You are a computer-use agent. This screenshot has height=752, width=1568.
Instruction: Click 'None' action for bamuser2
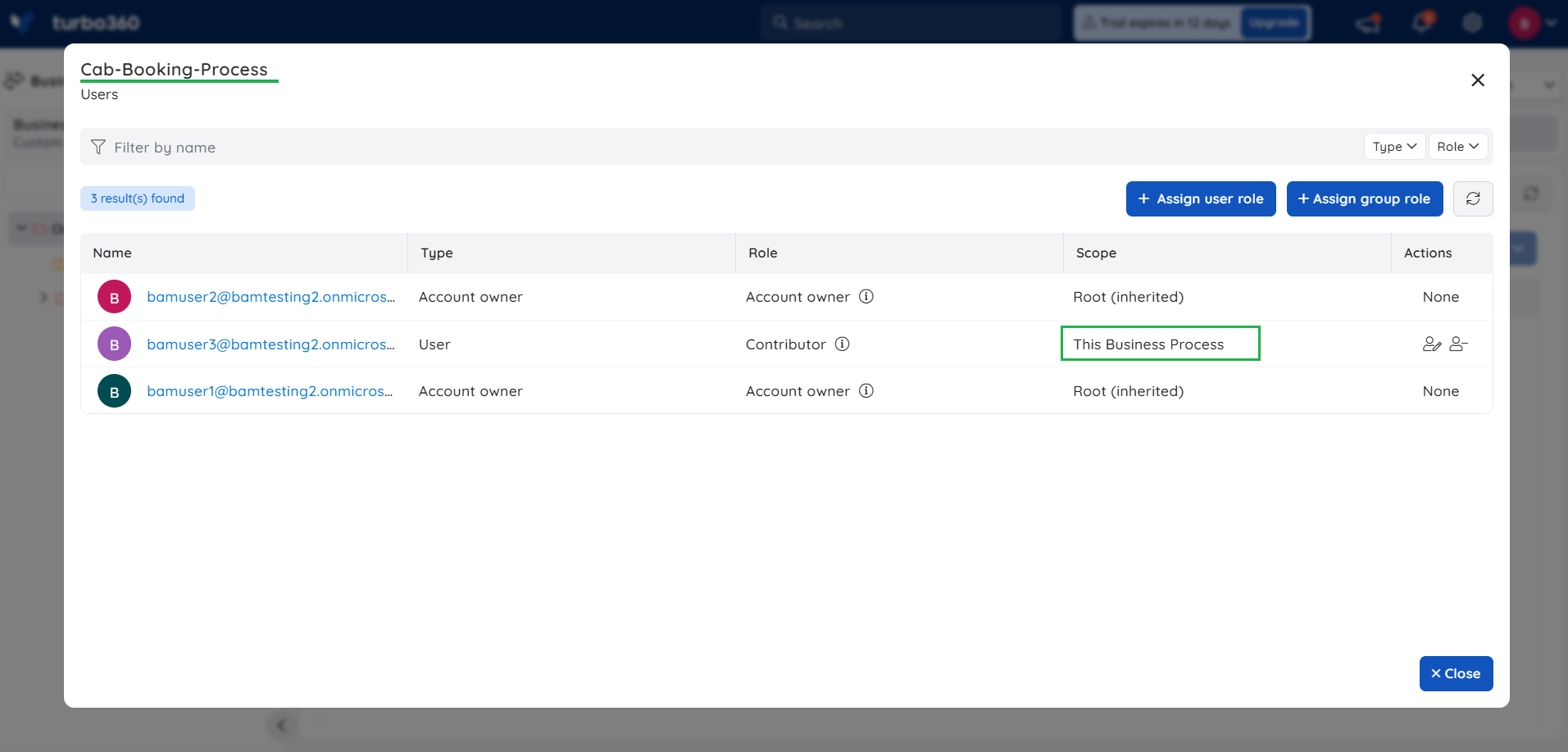pos(1441,297)
